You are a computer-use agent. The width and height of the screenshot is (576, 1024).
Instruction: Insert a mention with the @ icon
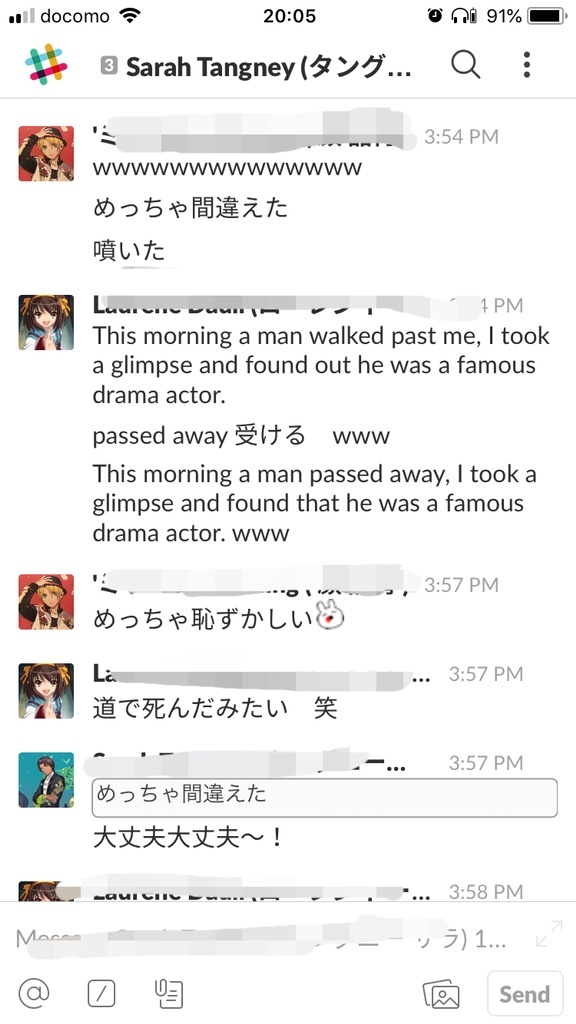coord(34,994)
